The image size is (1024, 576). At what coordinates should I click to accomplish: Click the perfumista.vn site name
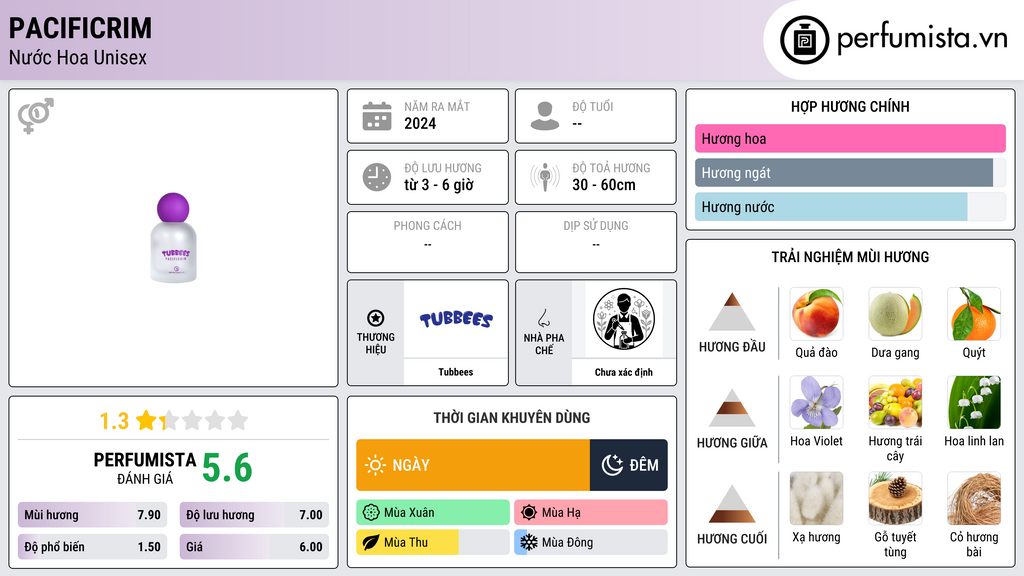[x=922, y=39]
